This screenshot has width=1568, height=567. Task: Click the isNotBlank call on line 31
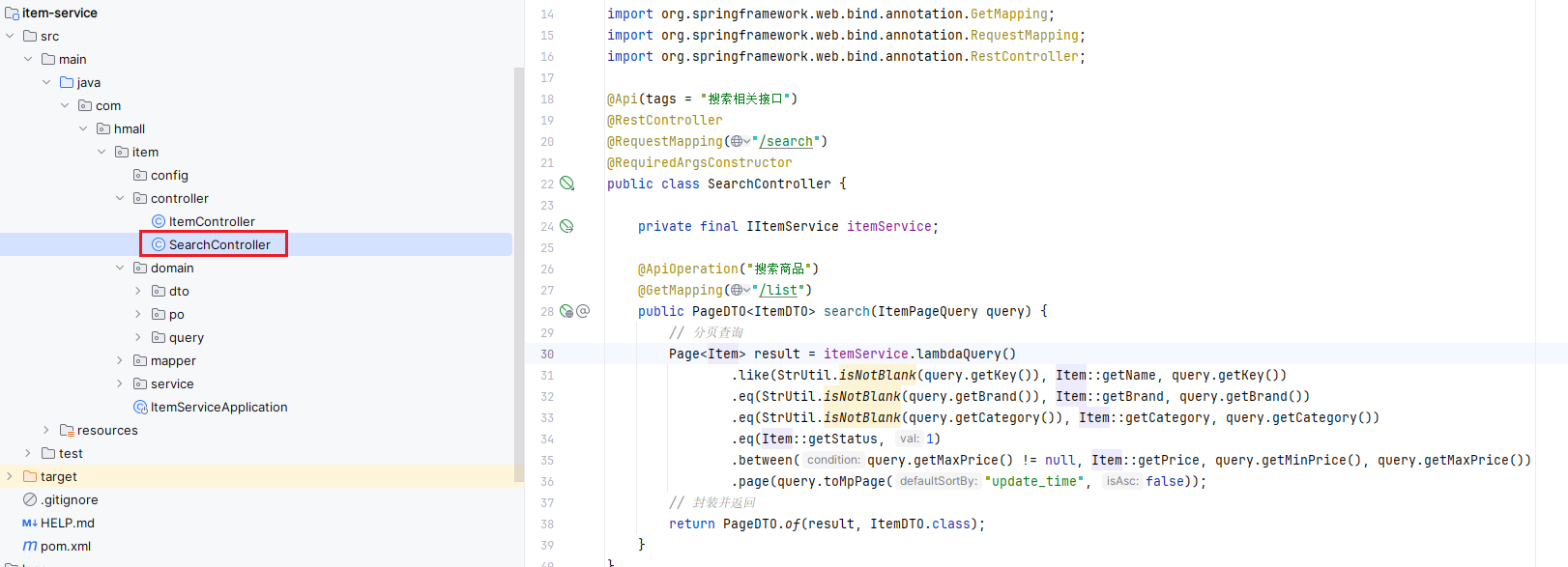point(870,375)
